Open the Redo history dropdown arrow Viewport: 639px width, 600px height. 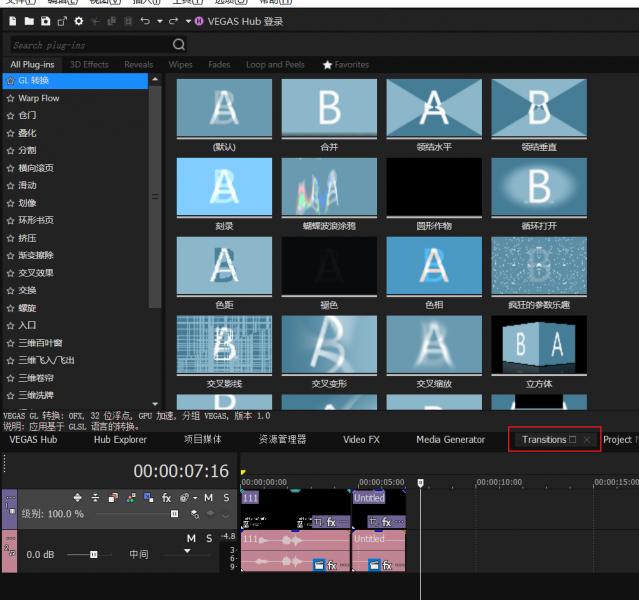pyautogui.click(x=187, y=21)
